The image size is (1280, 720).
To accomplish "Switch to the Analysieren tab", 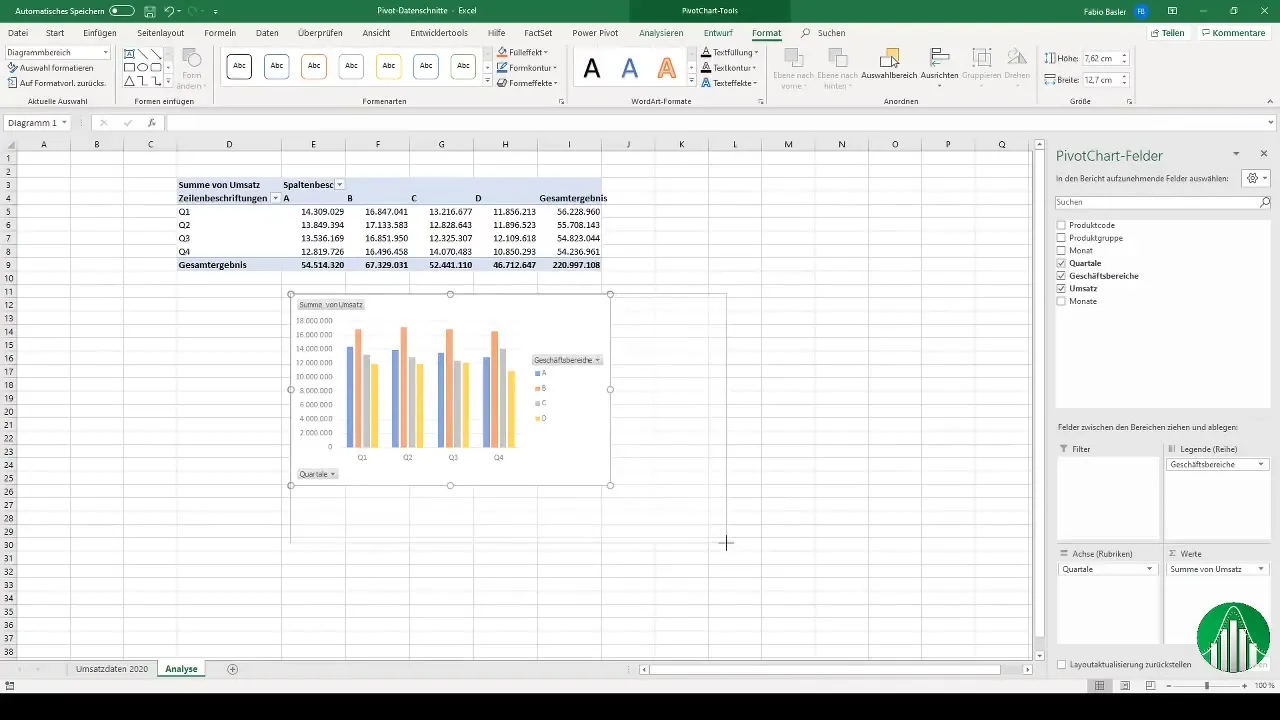I will pyautogui.click(x=661, y=33).
